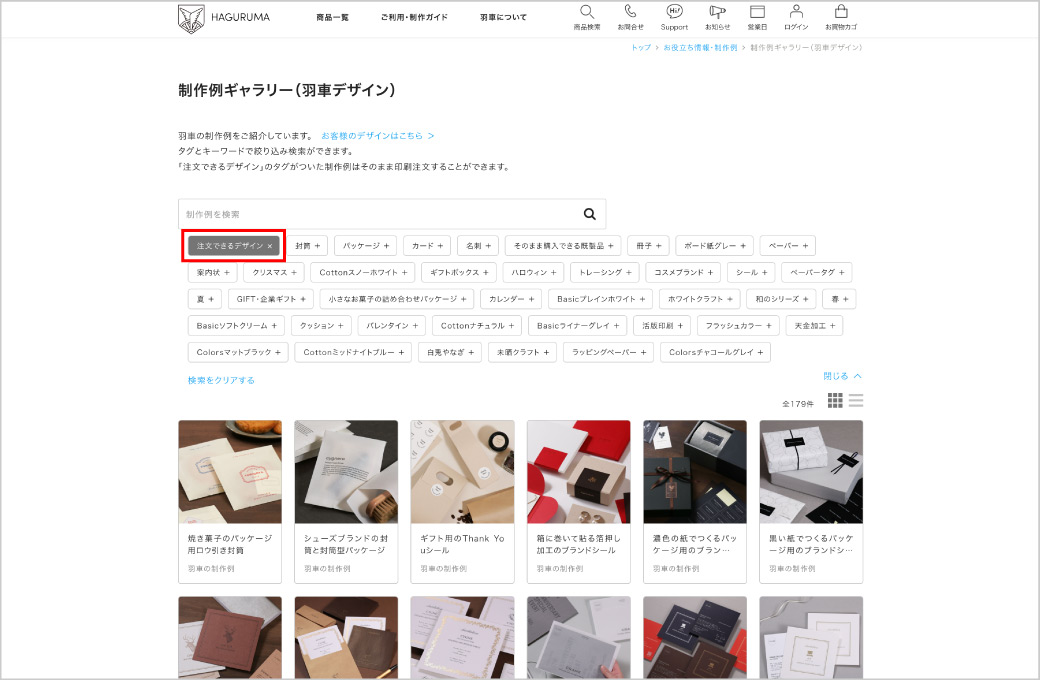Image resolution: width=1040 pixels, height=680 pixels.
Task: Open the お買物カゴ shopping bag icon
Action: click(x=840, y=13)
